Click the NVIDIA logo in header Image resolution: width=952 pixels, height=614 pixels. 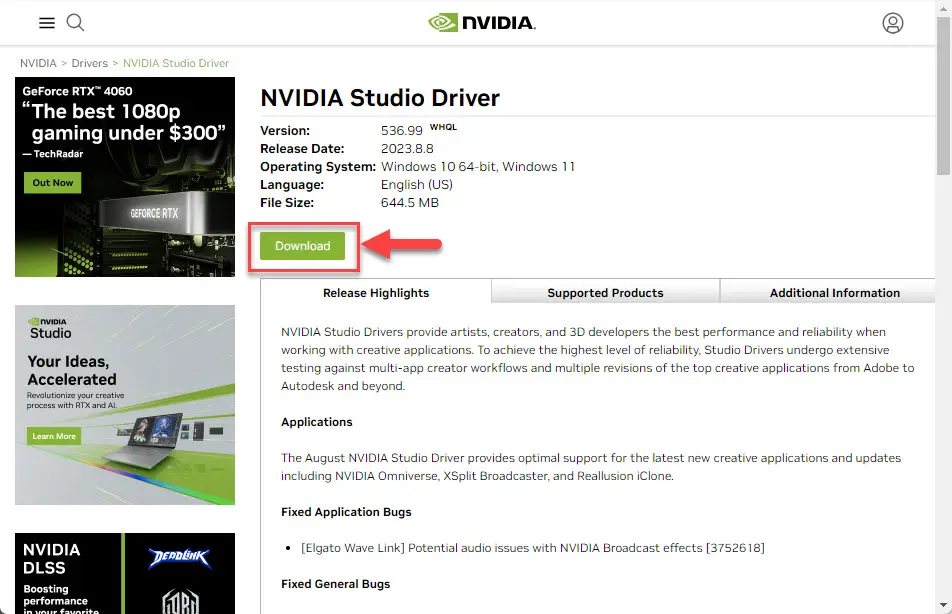481,23
